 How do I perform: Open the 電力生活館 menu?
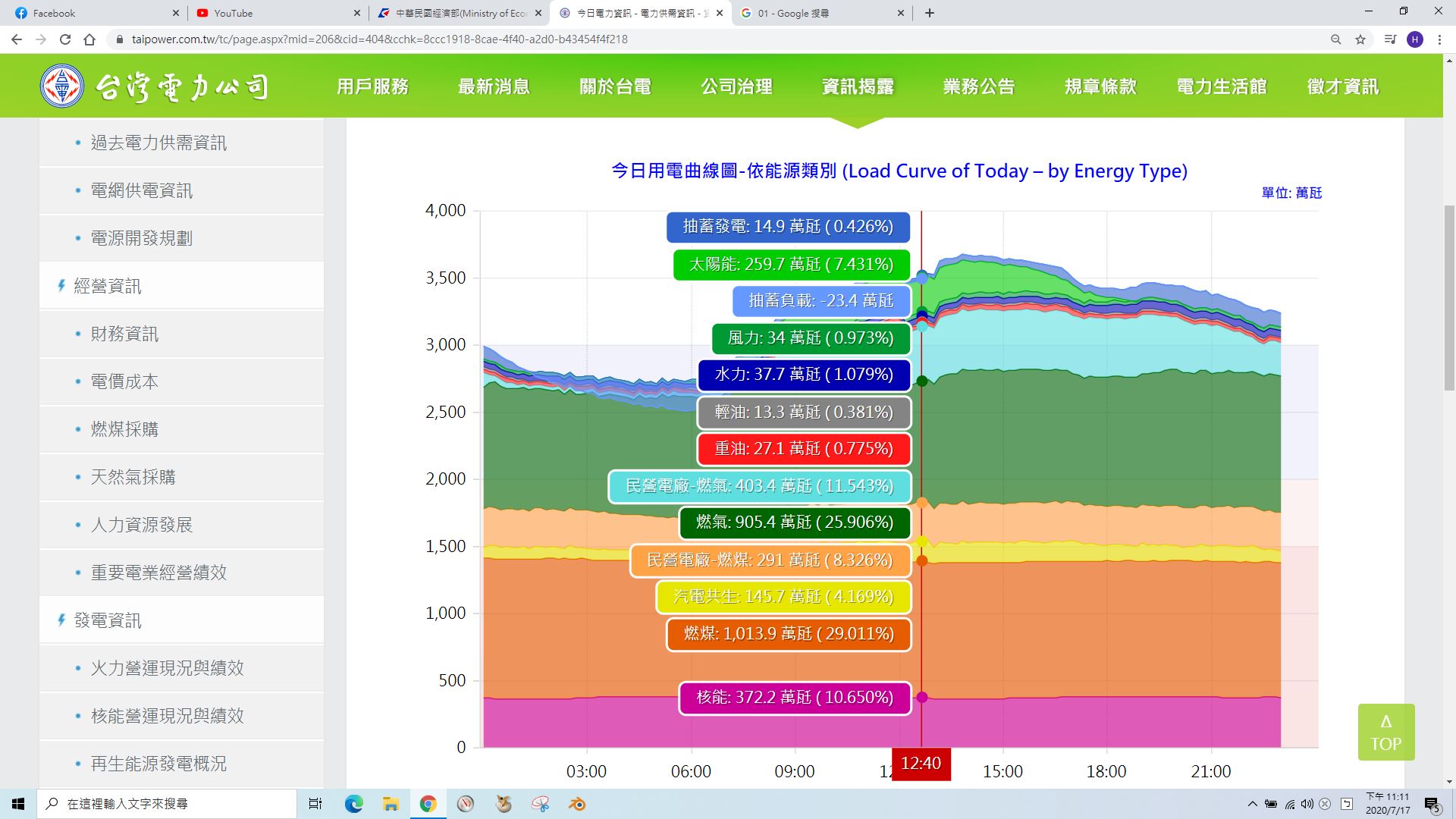click(1222, 86)
